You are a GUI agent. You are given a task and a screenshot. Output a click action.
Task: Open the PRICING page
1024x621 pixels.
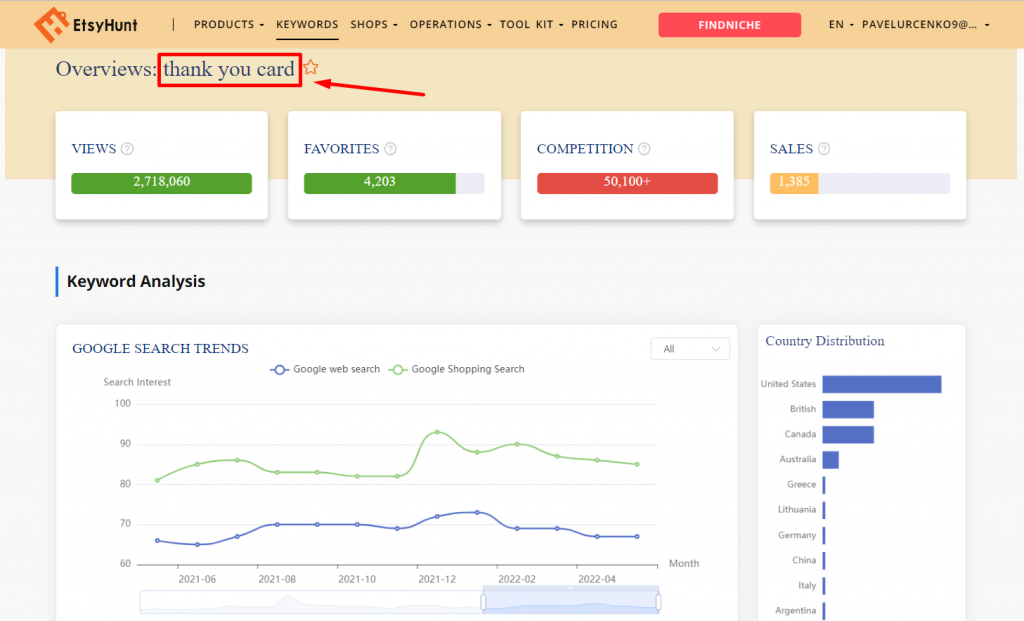click(594, 24)
